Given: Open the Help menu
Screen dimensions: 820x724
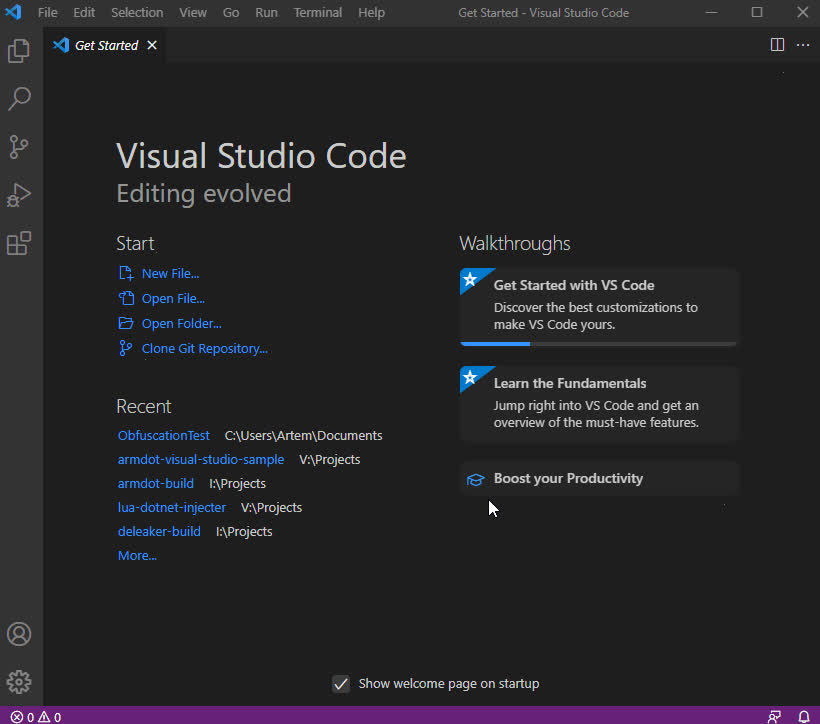Looking at the screenshot, I should point(371,12).
